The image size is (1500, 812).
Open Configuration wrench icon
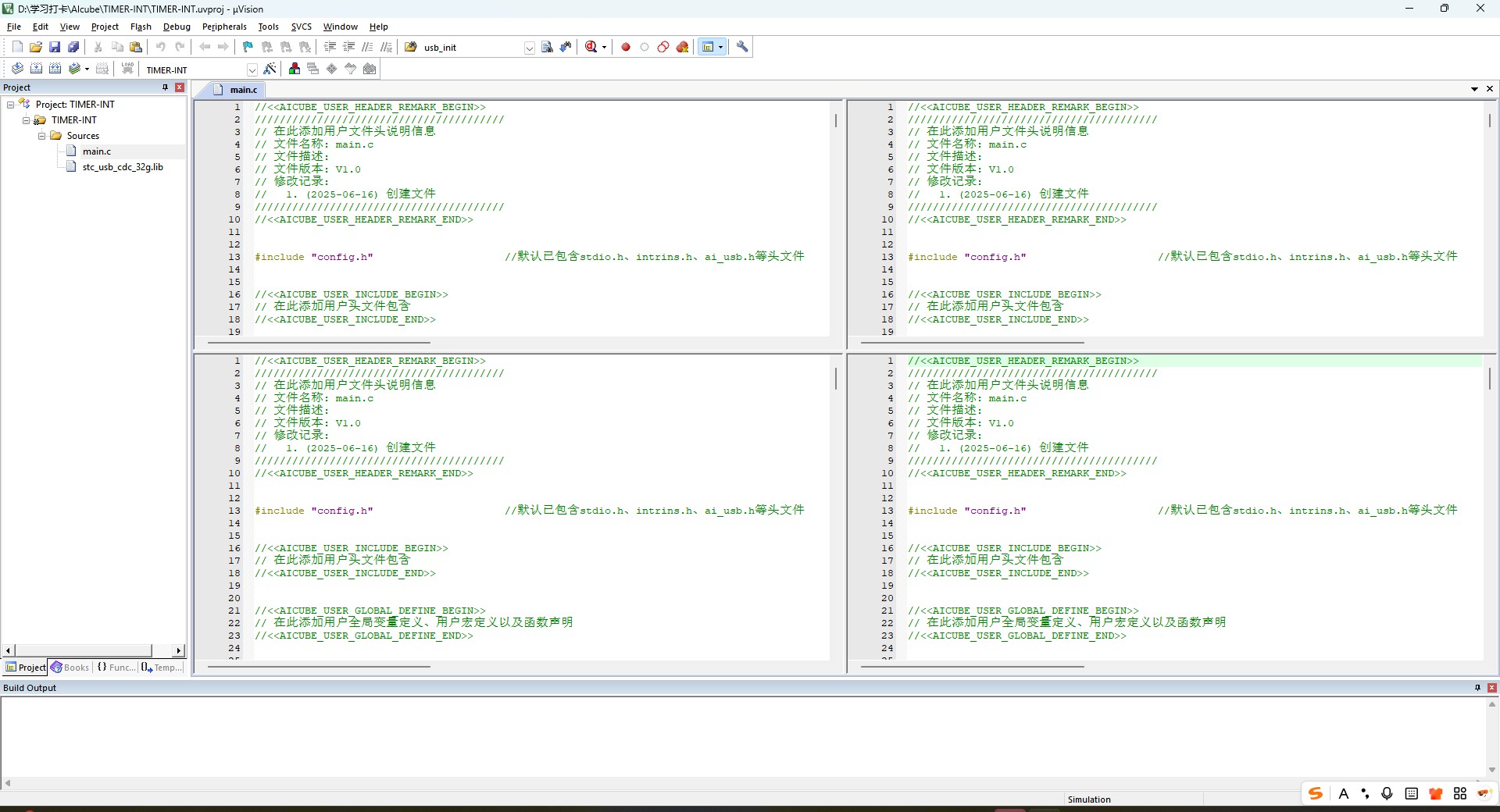[x=742, y=47]
